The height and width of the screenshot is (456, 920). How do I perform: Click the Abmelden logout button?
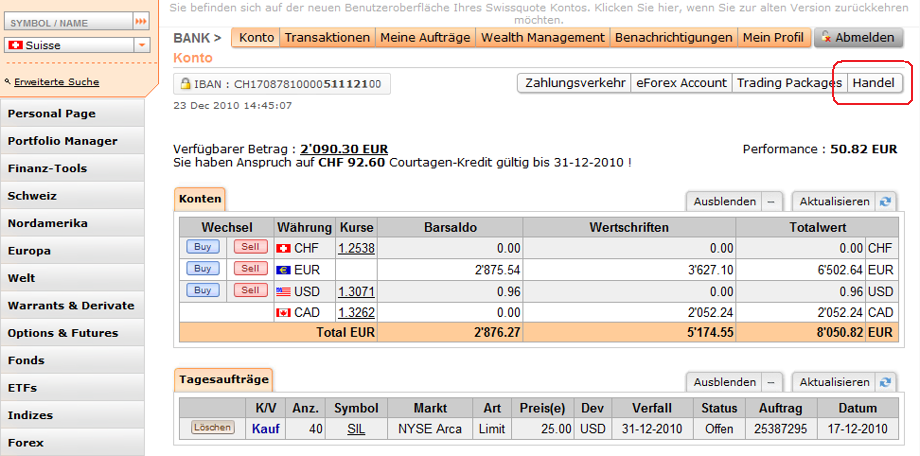[x=858, y=38]
